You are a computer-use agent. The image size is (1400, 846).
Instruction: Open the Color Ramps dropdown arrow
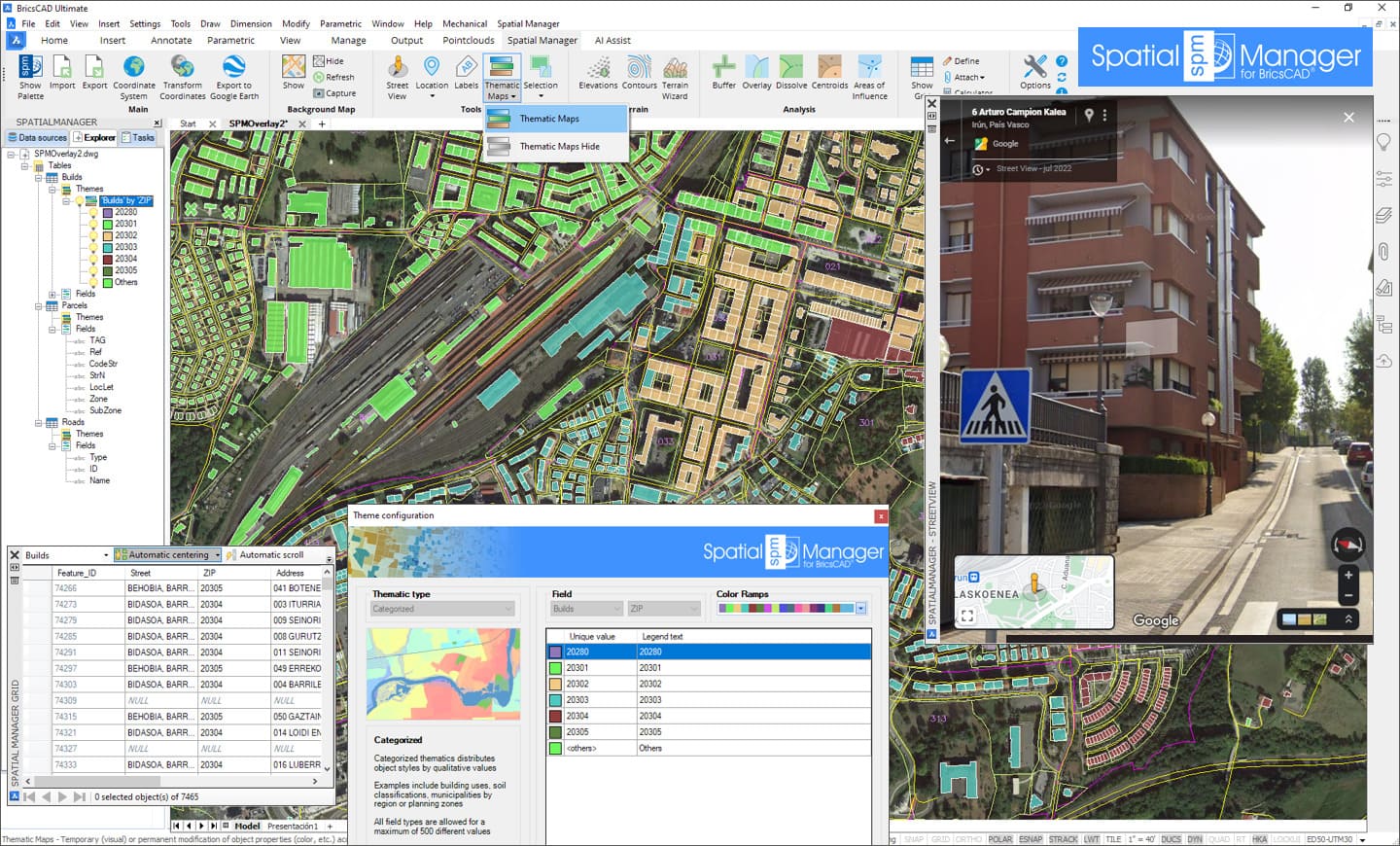[860, 609]
